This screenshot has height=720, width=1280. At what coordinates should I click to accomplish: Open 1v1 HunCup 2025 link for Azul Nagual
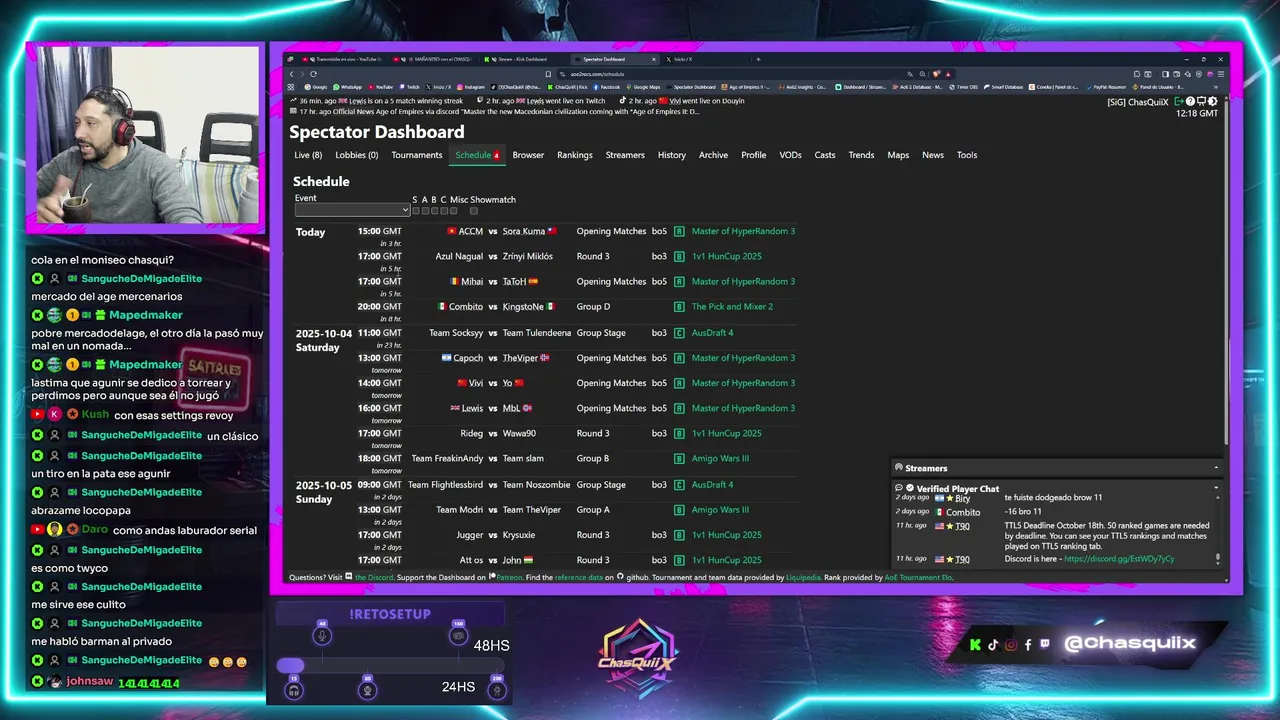point(726,256)
